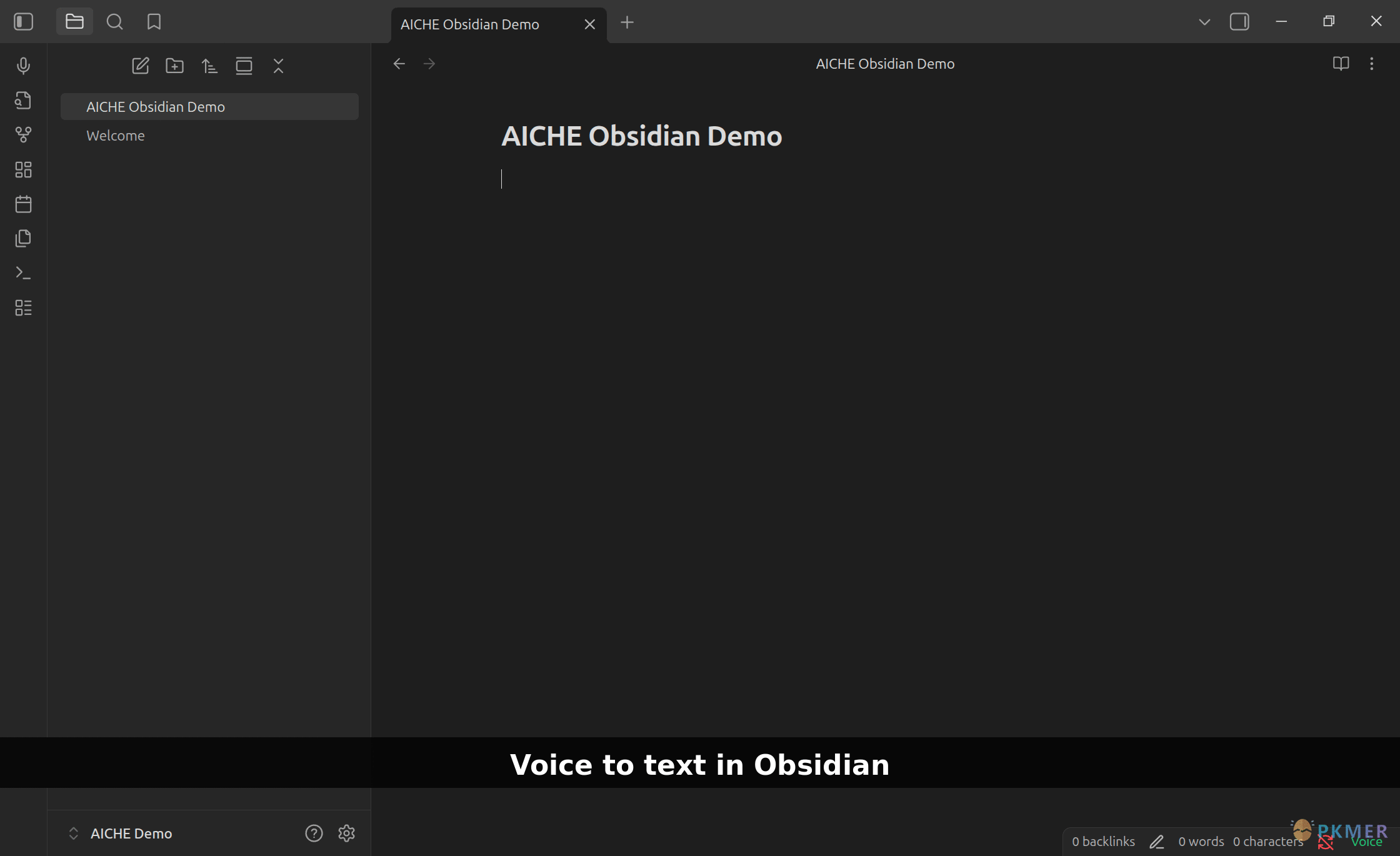Open today's daily note calendar icon

[x=23, y=204]
